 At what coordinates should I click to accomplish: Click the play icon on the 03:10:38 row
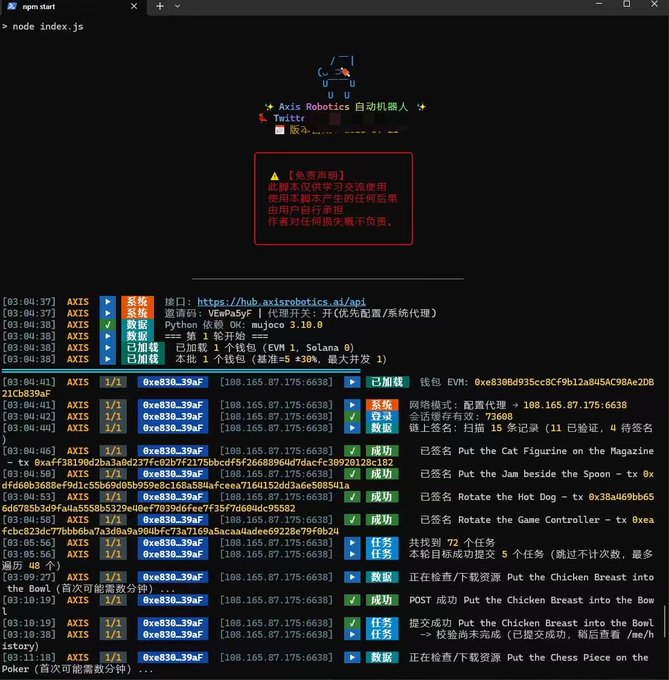click(352, 634)
